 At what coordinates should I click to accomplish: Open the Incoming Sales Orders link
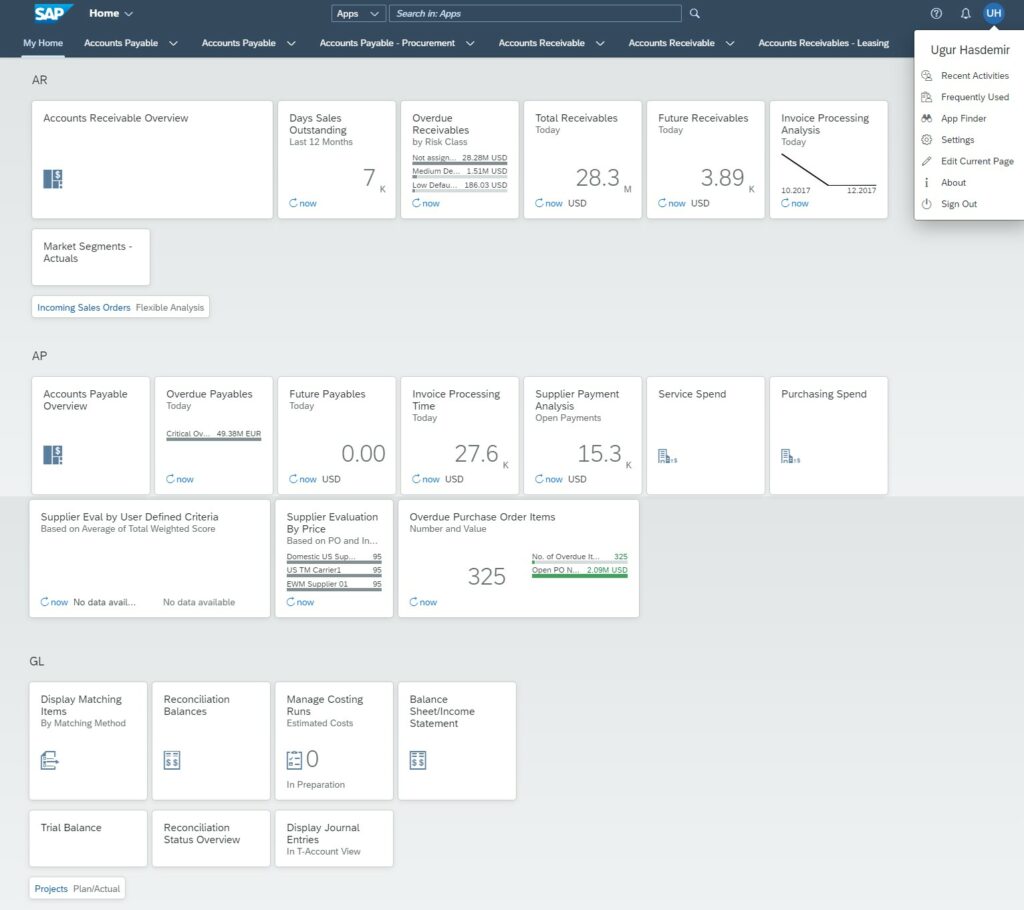(84, 307)
